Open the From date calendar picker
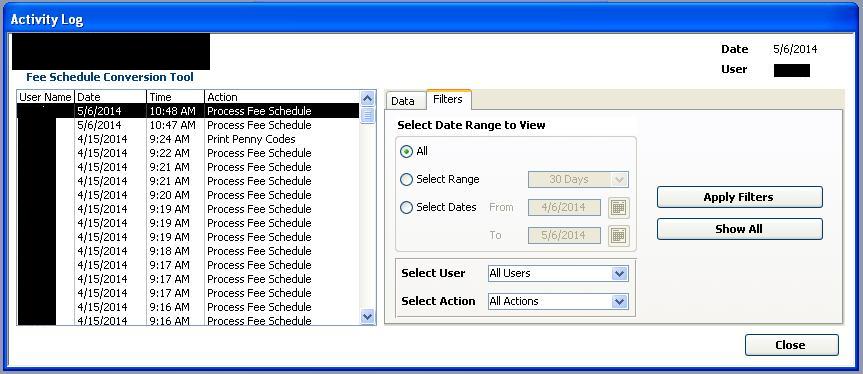The width and height of the screenshot is (863, 374). pyautogui.click(x=619, y=207)
